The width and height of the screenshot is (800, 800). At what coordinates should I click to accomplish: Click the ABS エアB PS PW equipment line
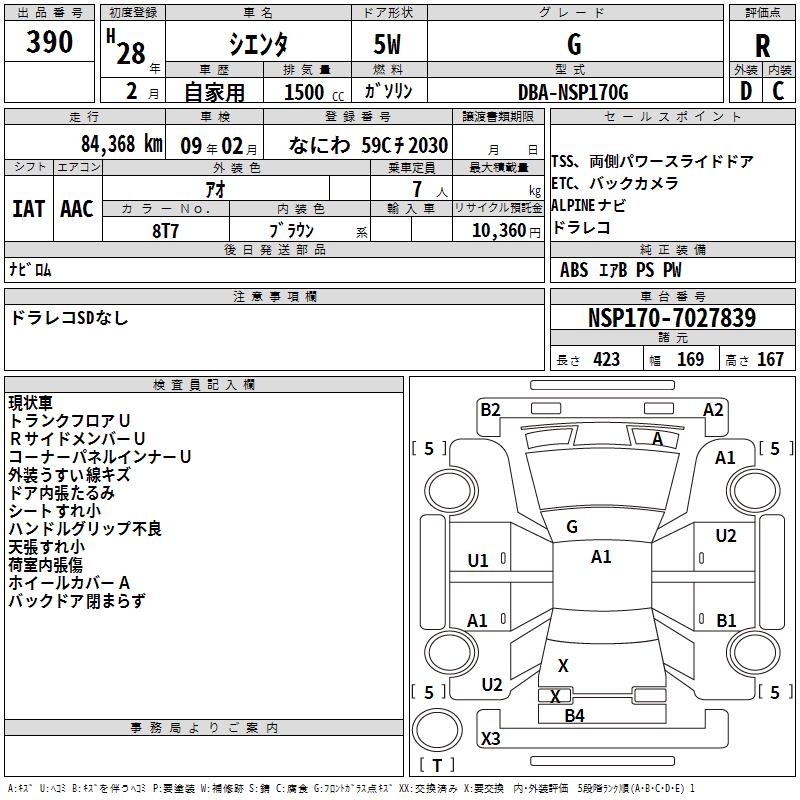(x=620, y=270)
